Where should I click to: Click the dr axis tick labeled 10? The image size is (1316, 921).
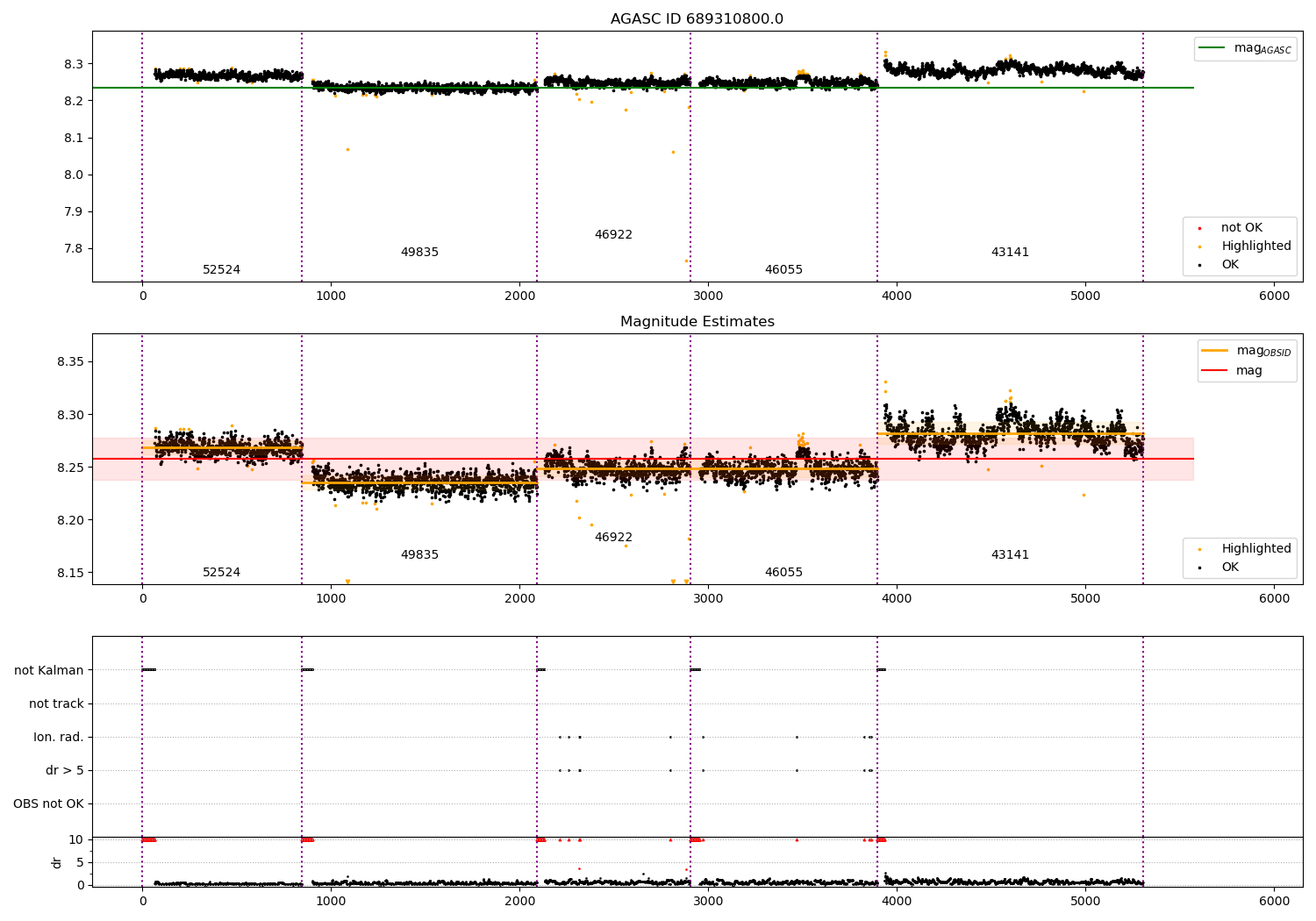pos(76,839)
